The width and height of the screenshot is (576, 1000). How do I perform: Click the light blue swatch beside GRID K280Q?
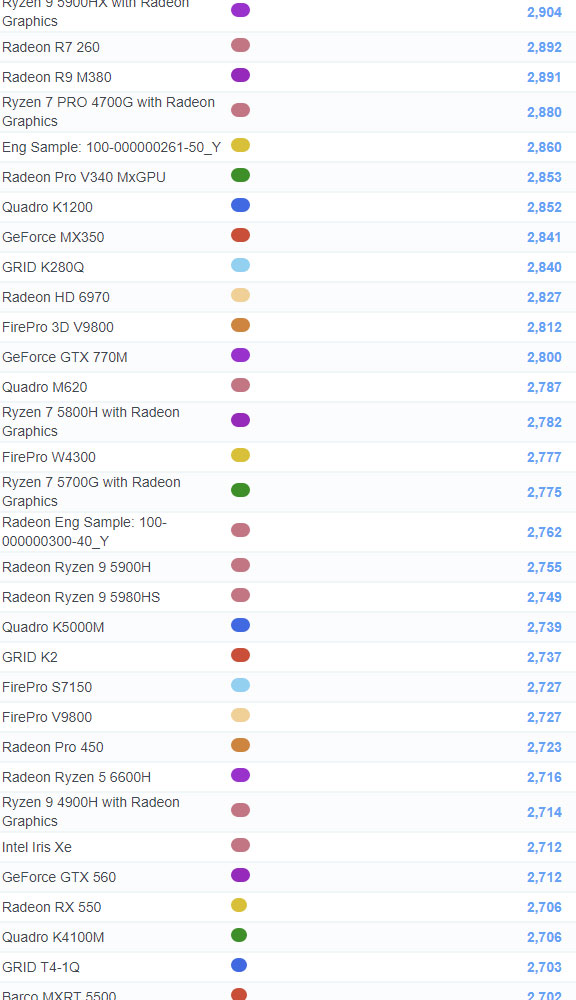(240, 265)
